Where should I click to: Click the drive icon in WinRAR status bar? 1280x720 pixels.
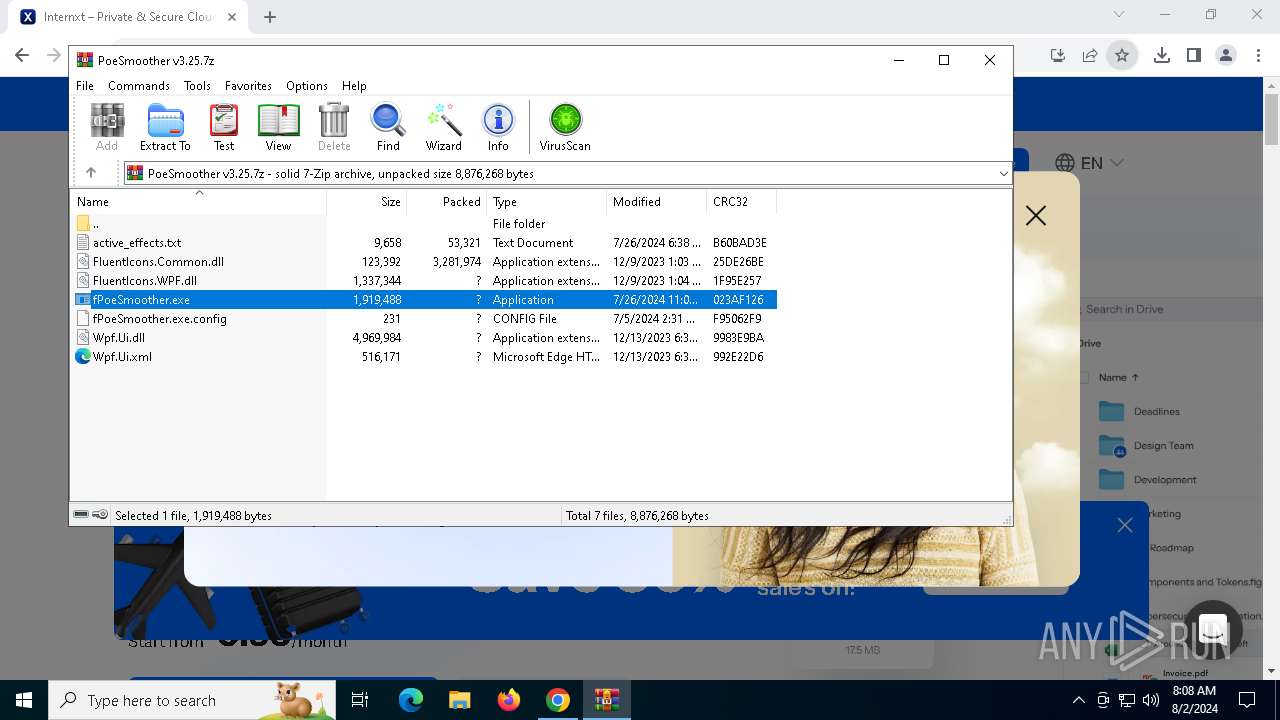(x=81, y=515)
